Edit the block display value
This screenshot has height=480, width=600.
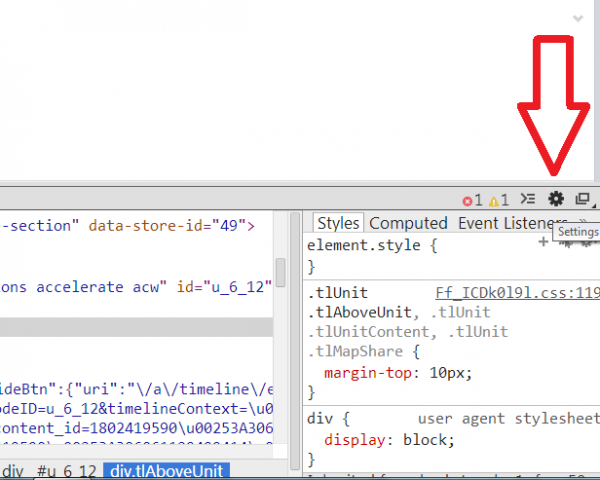click(x=425, y=440)
